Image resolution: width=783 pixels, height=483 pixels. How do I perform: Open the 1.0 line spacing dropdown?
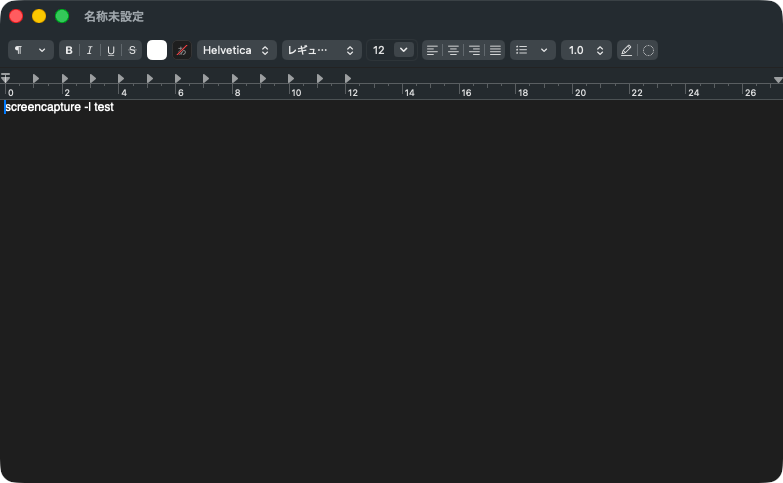click(586, 50)
